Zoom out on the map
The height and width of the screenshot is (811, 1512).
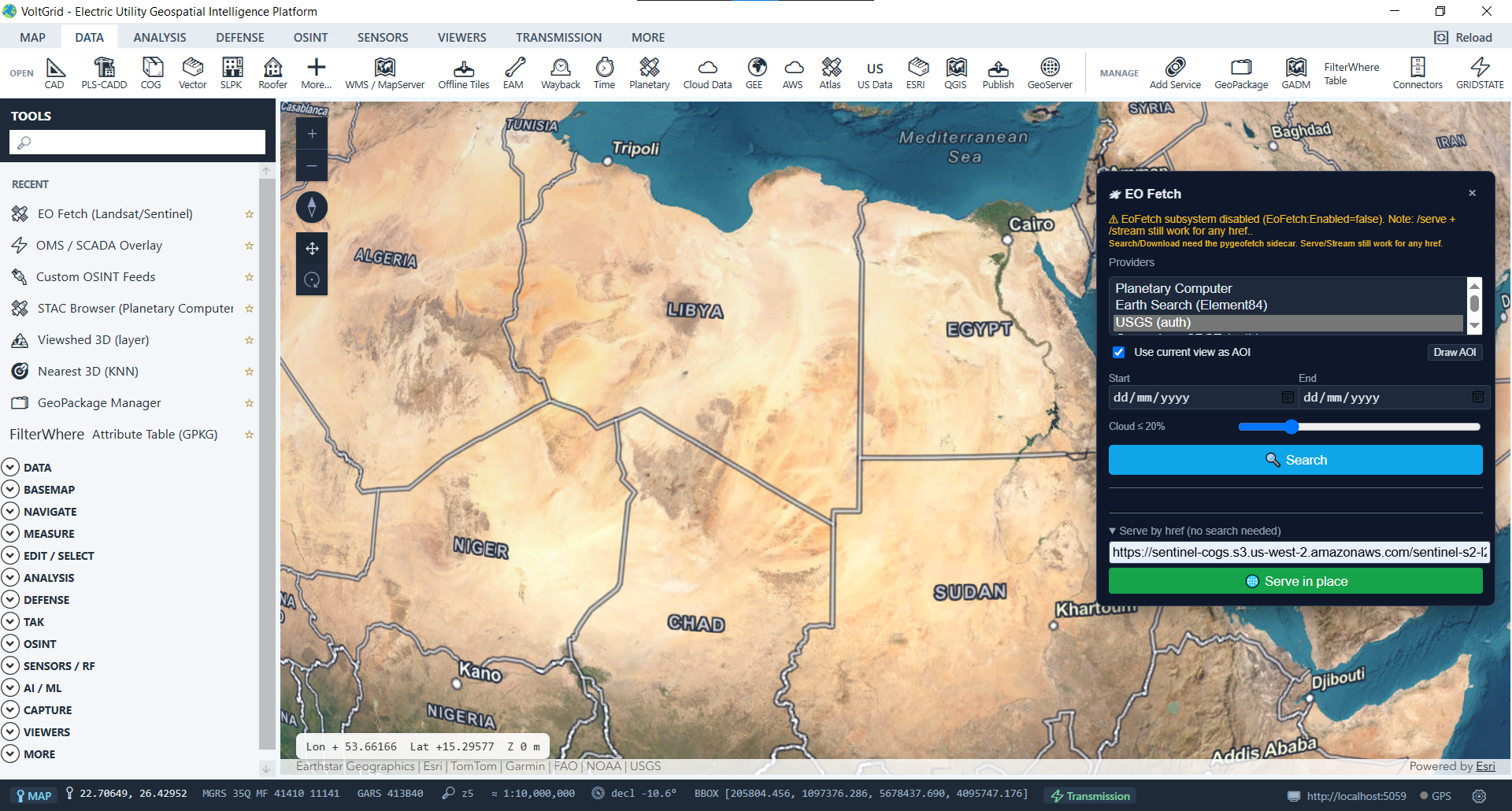tap(312, 166)
